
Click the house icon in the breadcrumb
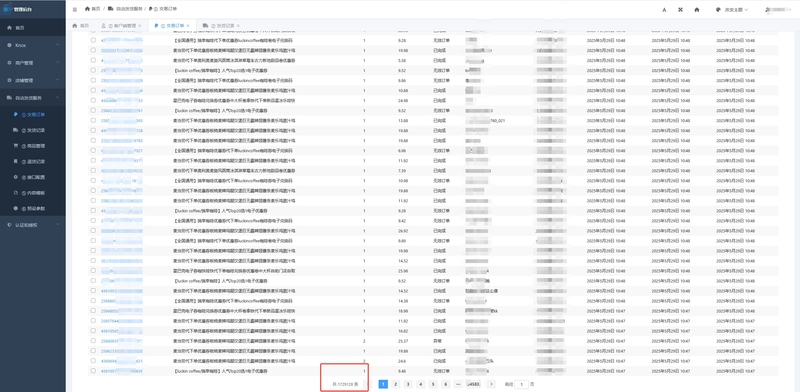click(x=87, y=9)
